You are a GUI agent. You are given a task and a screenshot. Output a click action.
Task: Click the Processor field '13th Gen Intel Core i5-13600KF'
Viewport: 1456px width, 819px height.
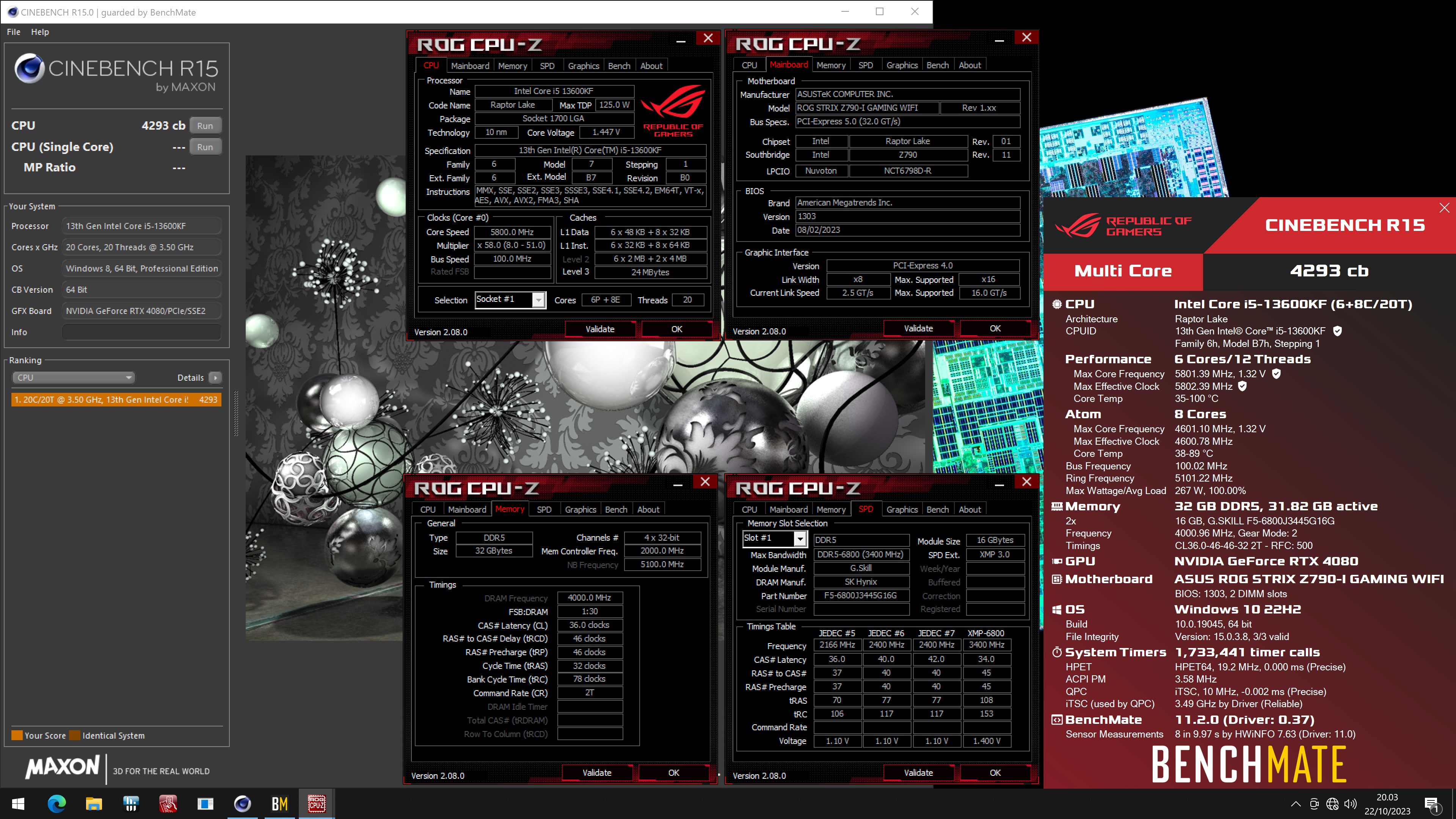141,226
